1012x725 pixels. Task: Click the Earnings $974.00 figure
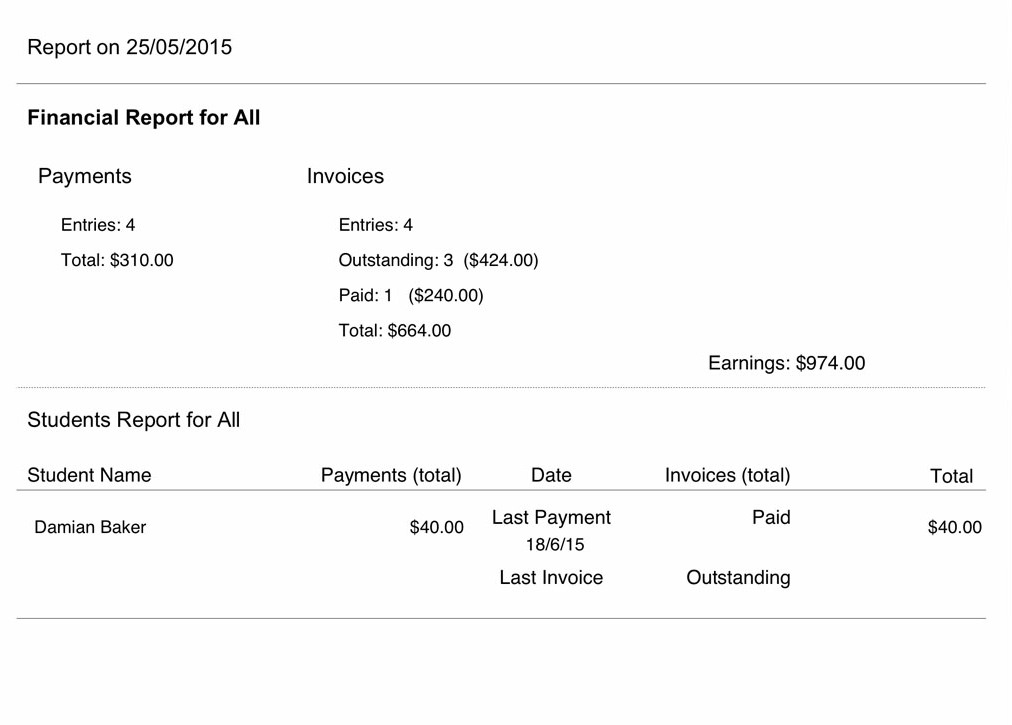click(786, 363)
